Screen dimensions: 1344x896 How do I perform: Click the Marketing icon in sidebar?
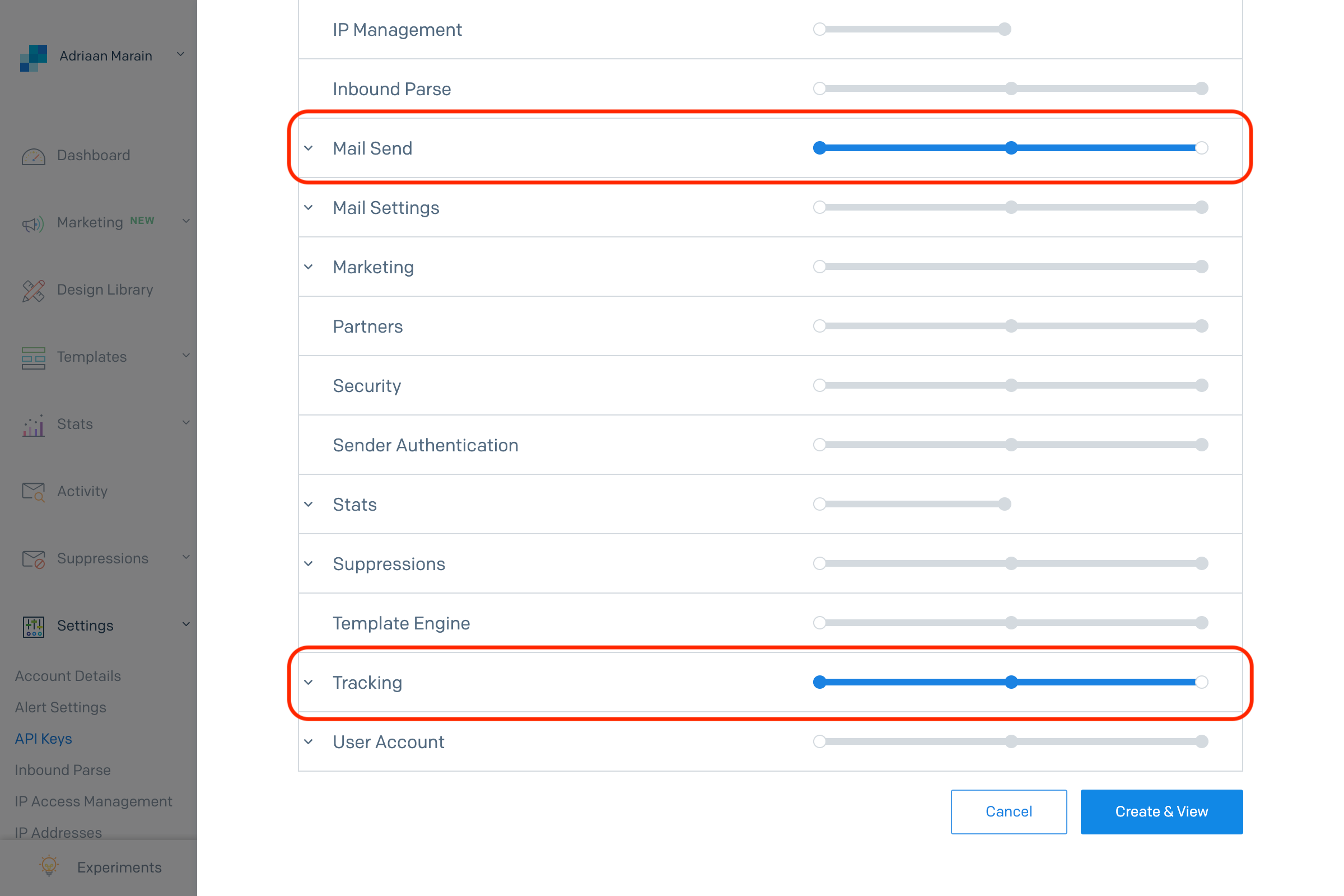click(33, 222)
